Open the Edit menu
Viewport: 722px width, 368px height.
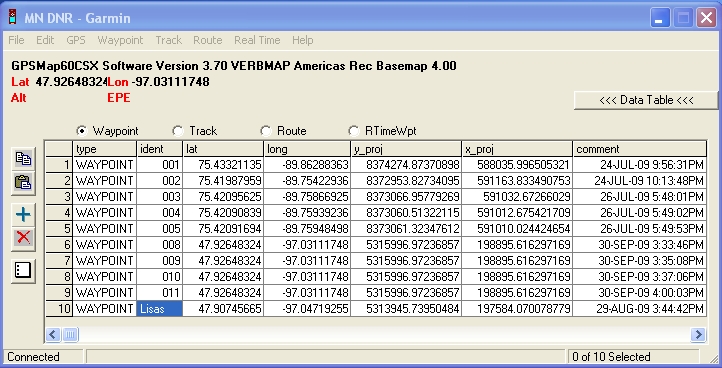pos(45,41)
